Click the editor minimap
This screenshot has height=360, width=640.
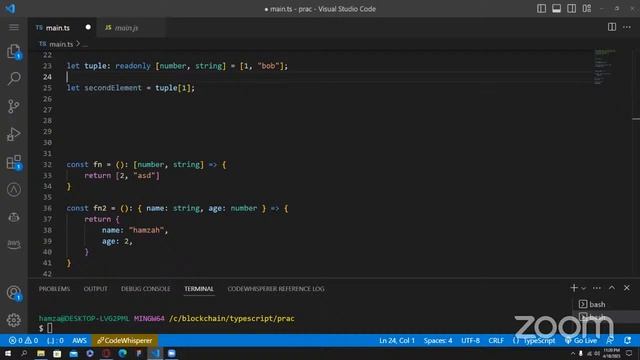tap(605, 67)
